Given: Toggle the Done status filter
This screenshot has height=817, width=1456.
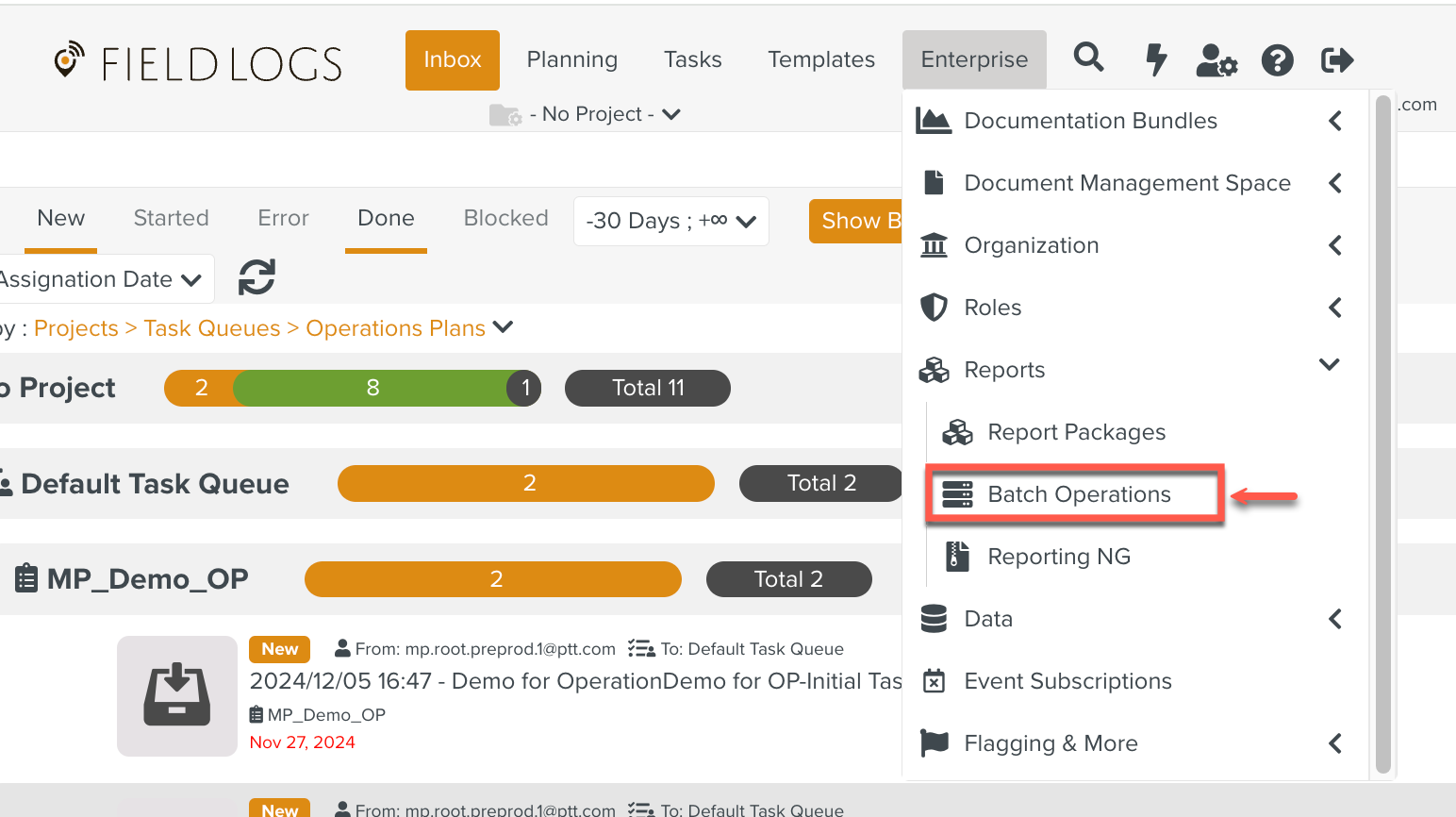Looking at the screenshot, I should (x=386, y=219).
